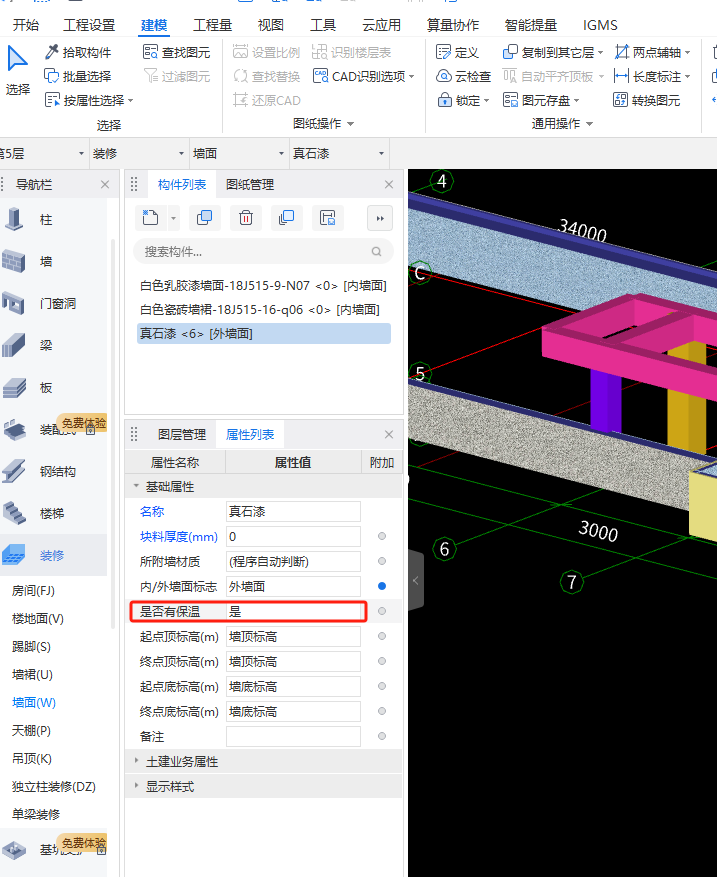This screenshot has width=717, height=877.
Task: Select 独立柱装修(DZ) item
Action: click(x=54, y=786)
